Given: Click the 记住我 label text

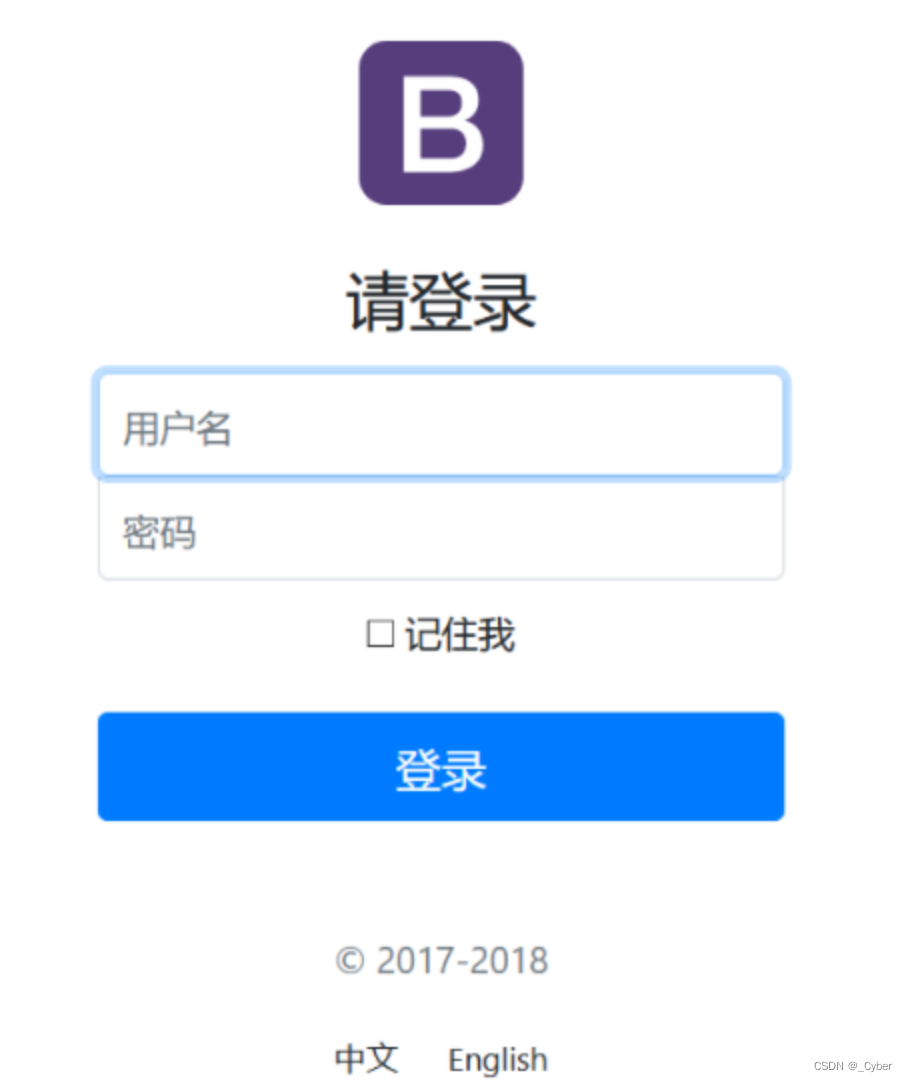Looking at the screenshot, I should (460, 634).
